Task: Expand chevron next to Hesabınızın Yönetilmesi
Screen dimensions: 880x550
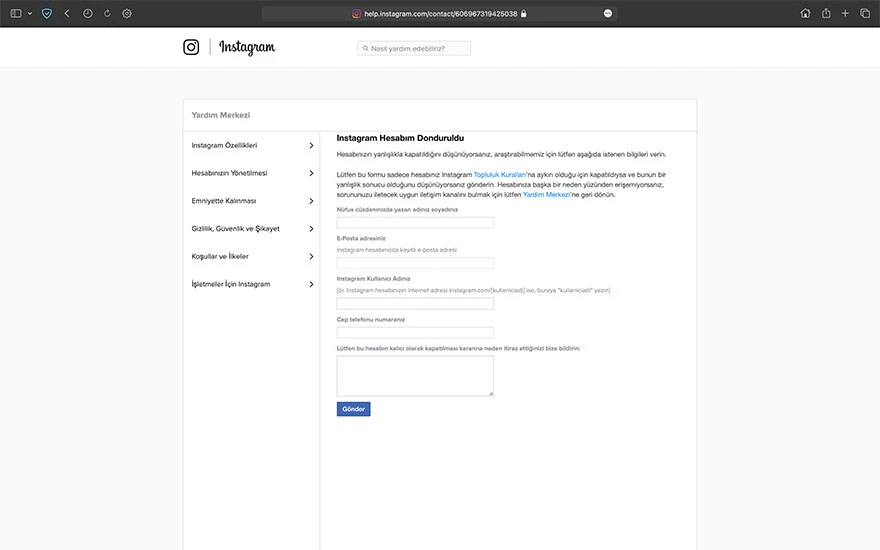Action: tap(311, 173)
